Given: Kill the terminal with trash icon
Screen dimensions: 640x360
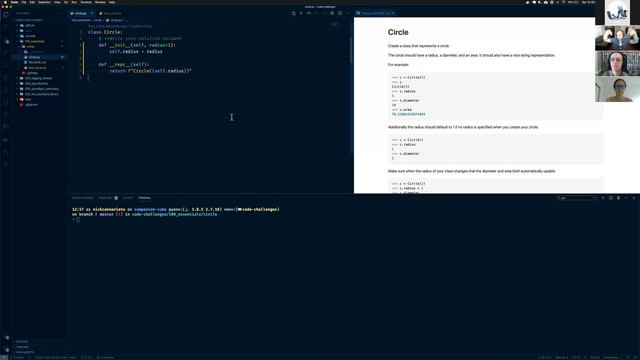Looking at the screenshot, I should (x=618, y=198).
